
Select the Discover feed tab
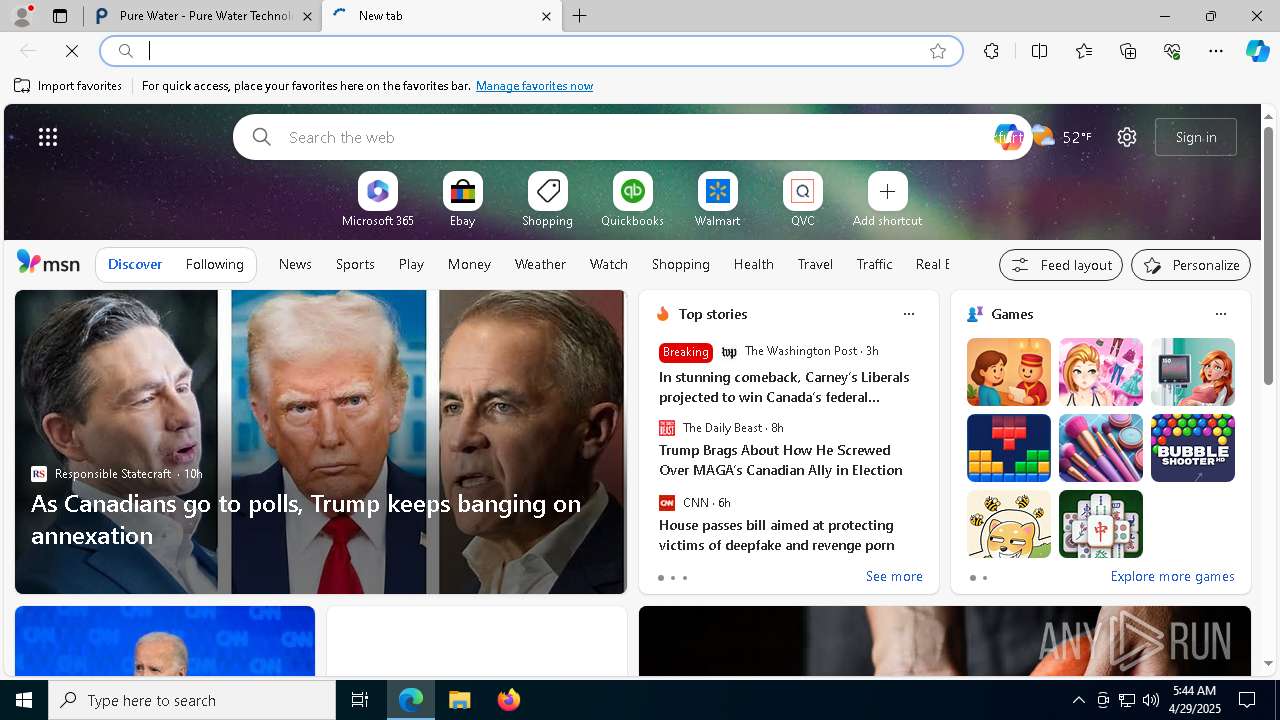click(x=135, y=264)
